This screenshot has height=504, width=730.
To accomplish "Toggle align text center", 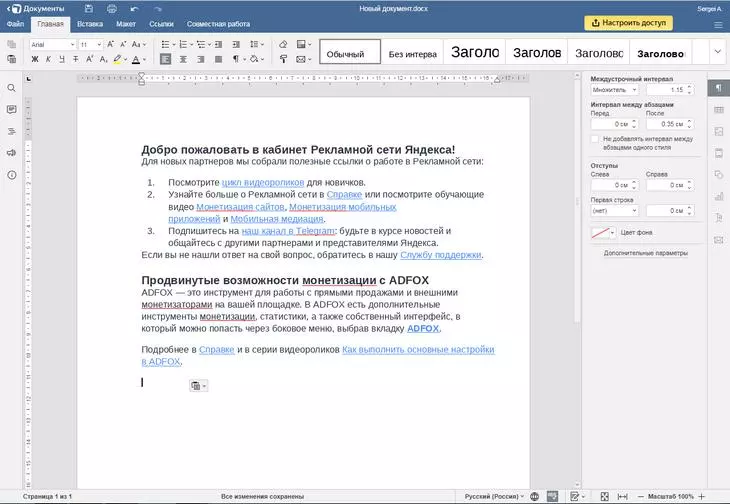I will 183,59.
